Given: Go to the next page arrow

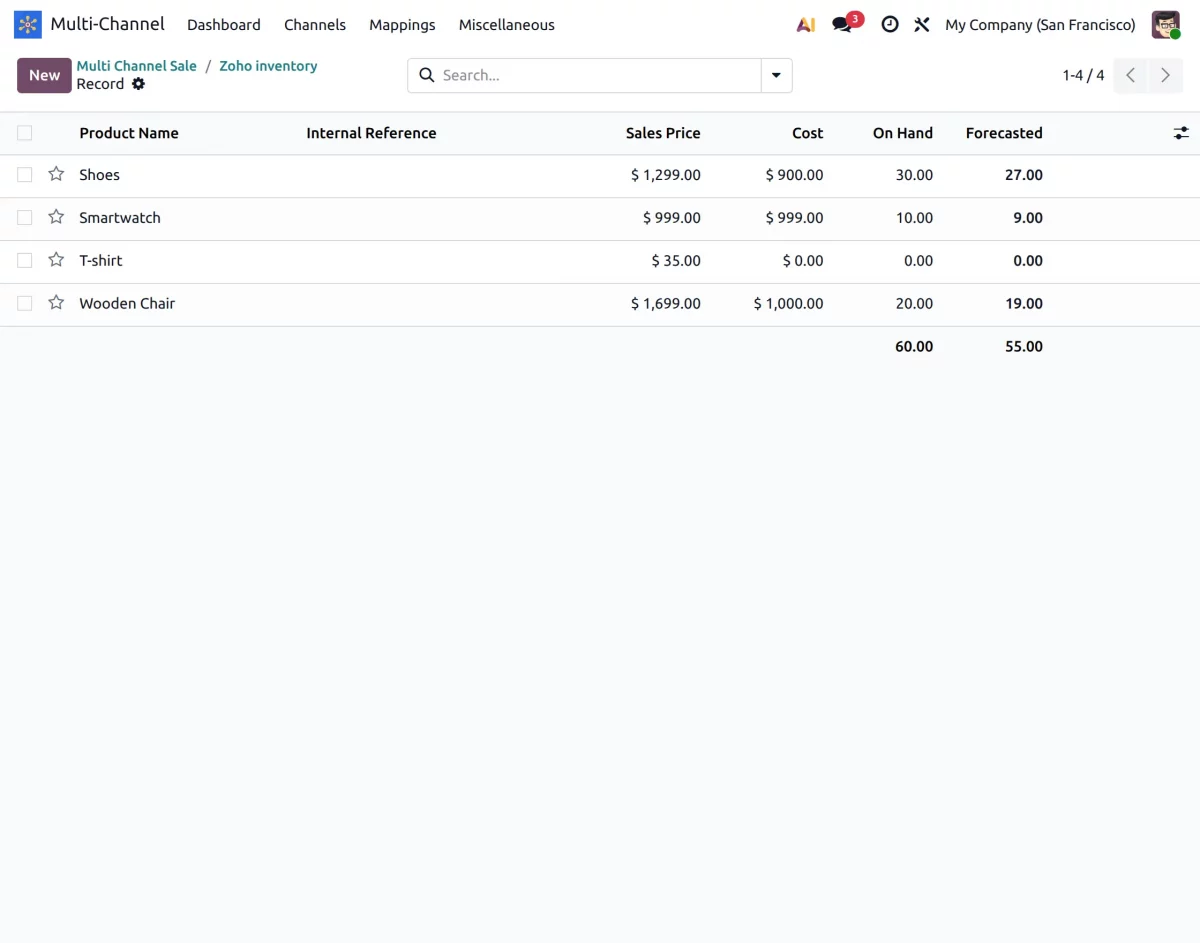Looking at the screenshot, I should pos(1165,75).
